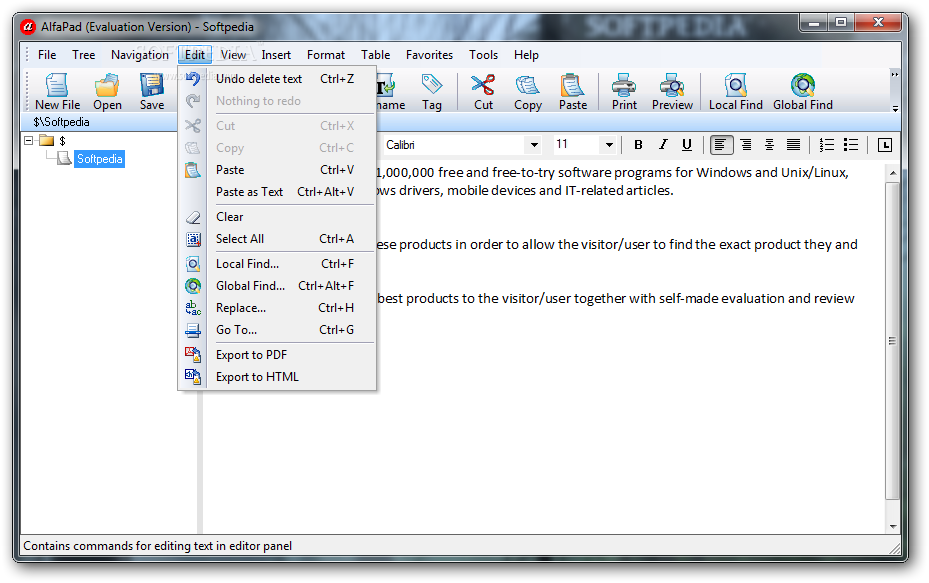Close the open Edit menu header
This screenshot has height=583, width=929.
pos(194,55)
